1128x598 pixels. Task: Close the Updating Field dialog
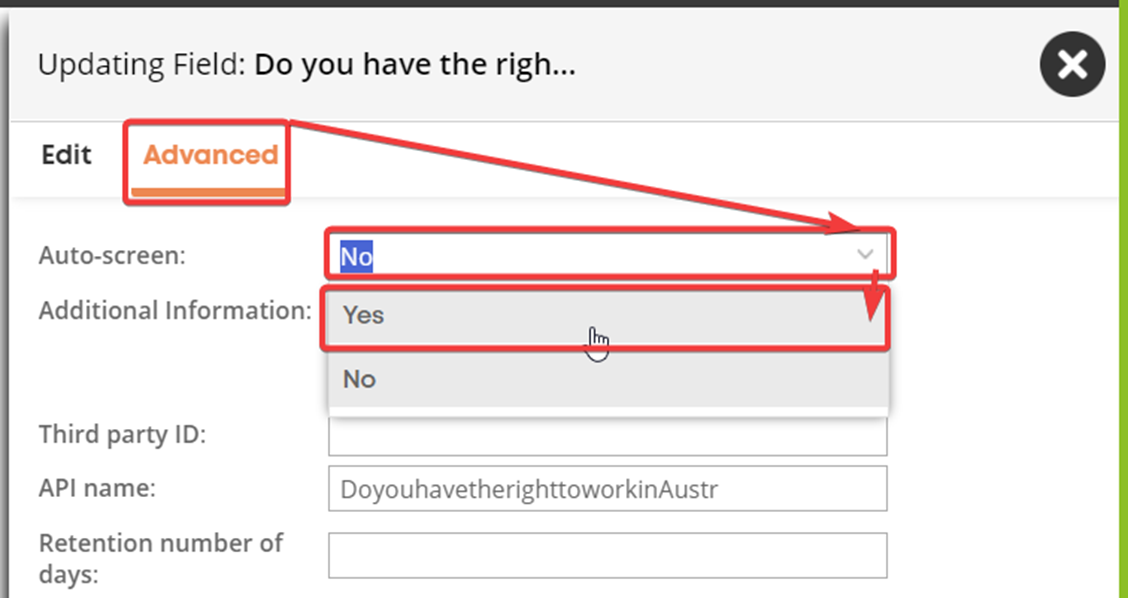click(x=1072, y=64)
